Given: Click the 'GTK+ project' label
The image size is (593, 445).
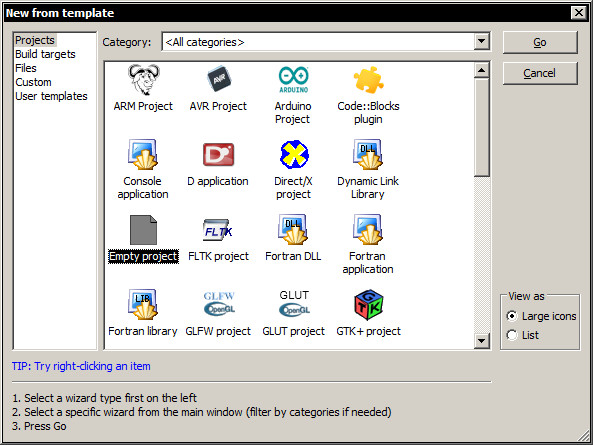Looking at the screenshot, I should (368, 331).
